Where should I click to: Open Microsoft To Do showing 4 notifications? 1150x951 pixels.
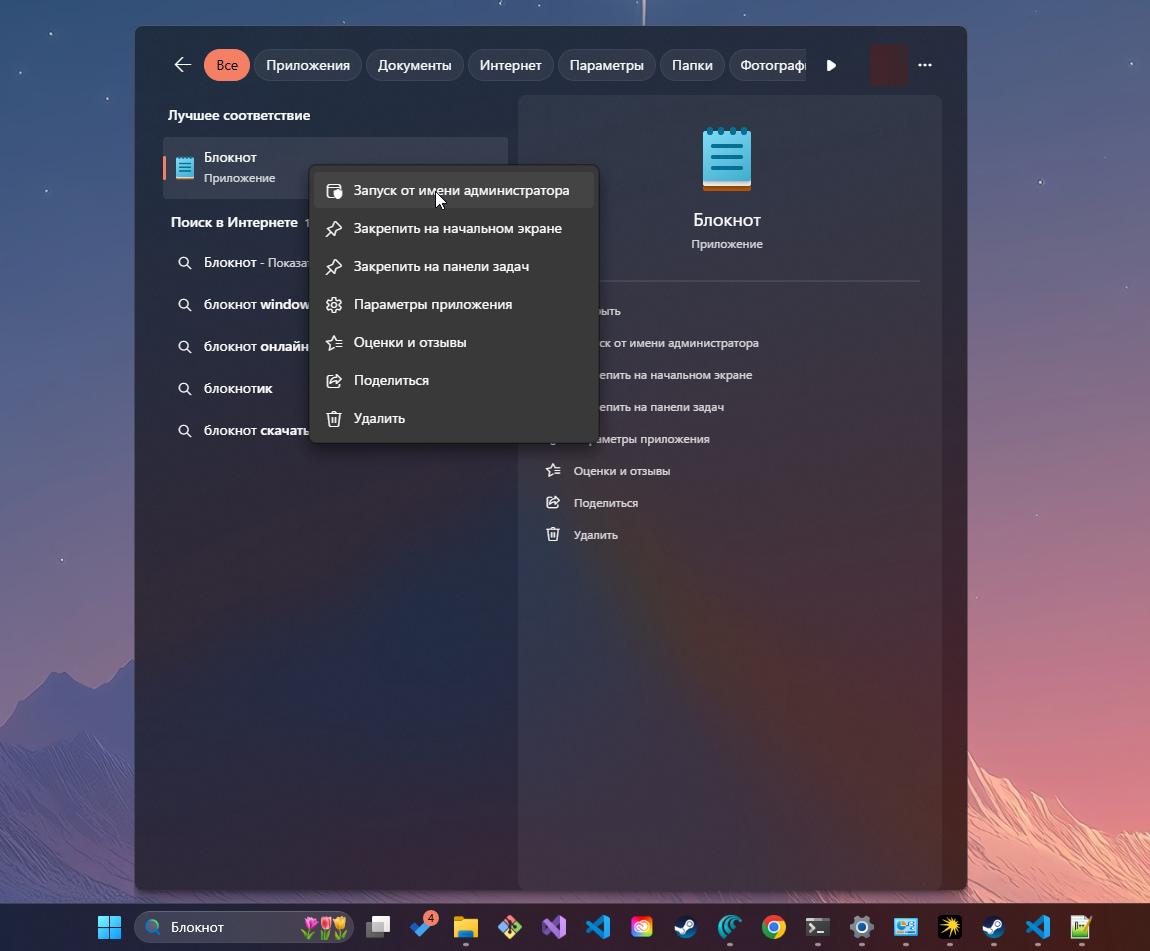421,926
